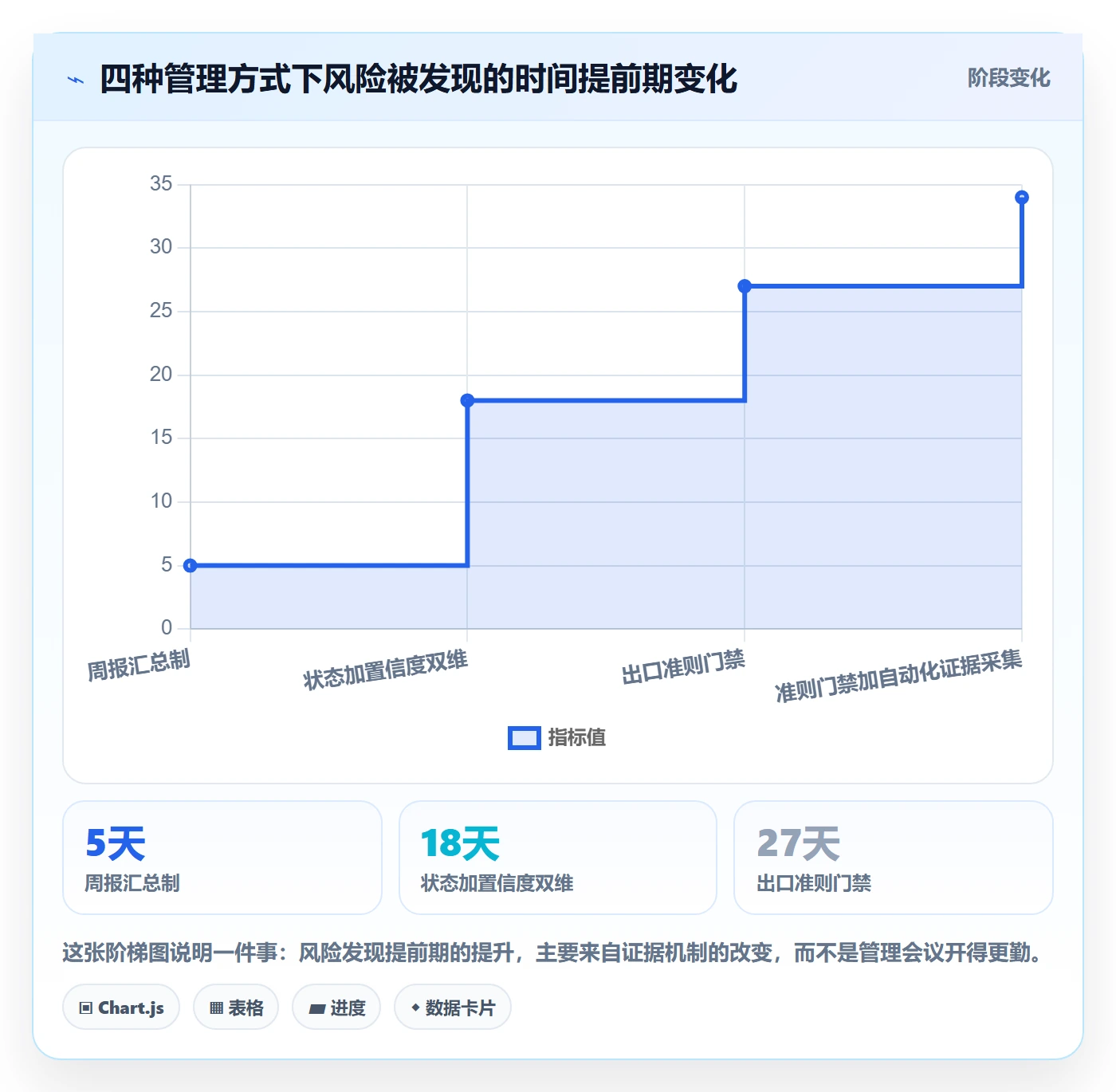Select the 进度 tag chip

(336, 1008)
